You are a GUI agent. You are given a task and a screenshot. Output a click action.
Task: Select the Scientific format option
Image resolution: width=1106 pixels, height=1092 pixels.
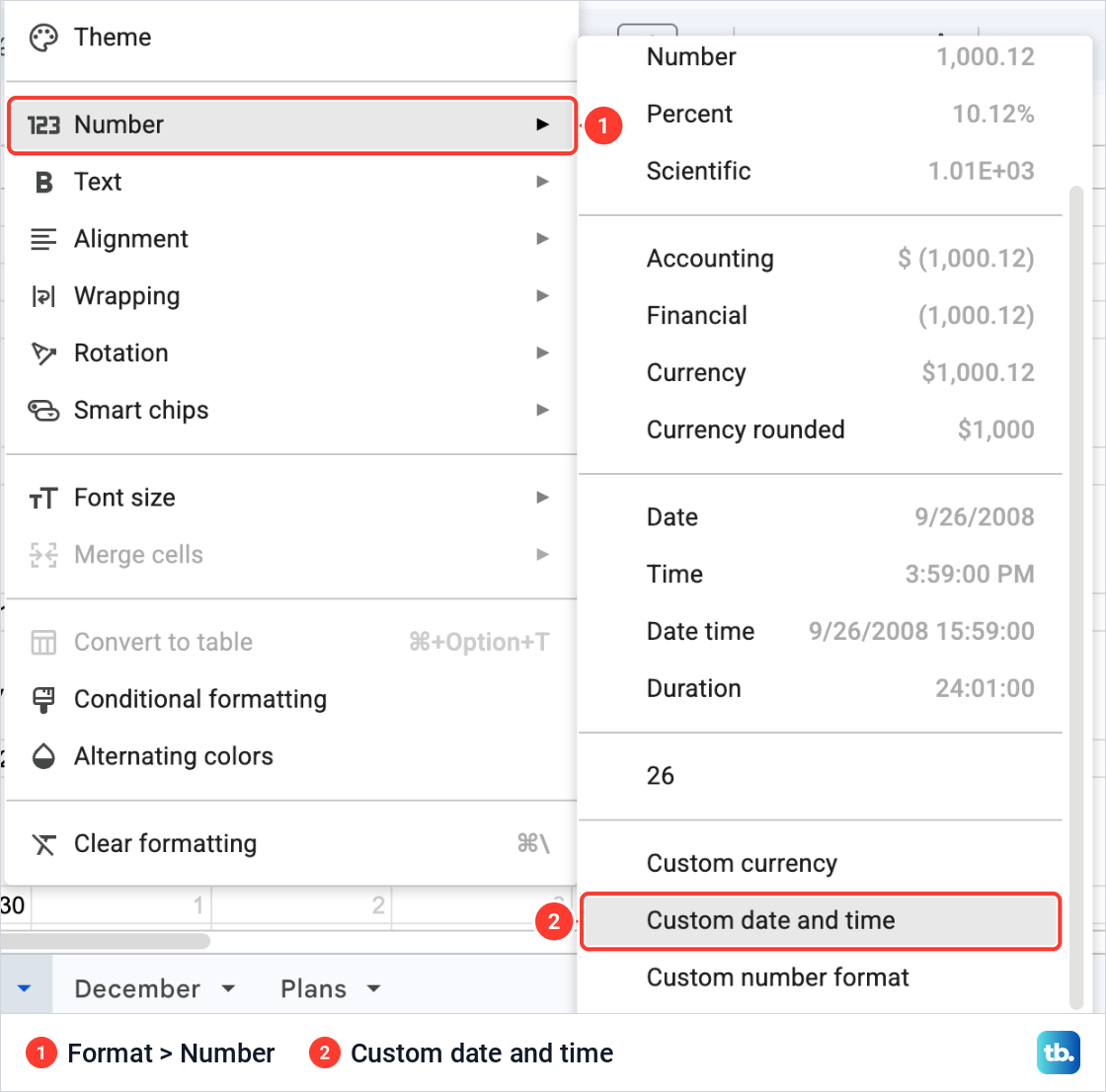tap(821, 172)
